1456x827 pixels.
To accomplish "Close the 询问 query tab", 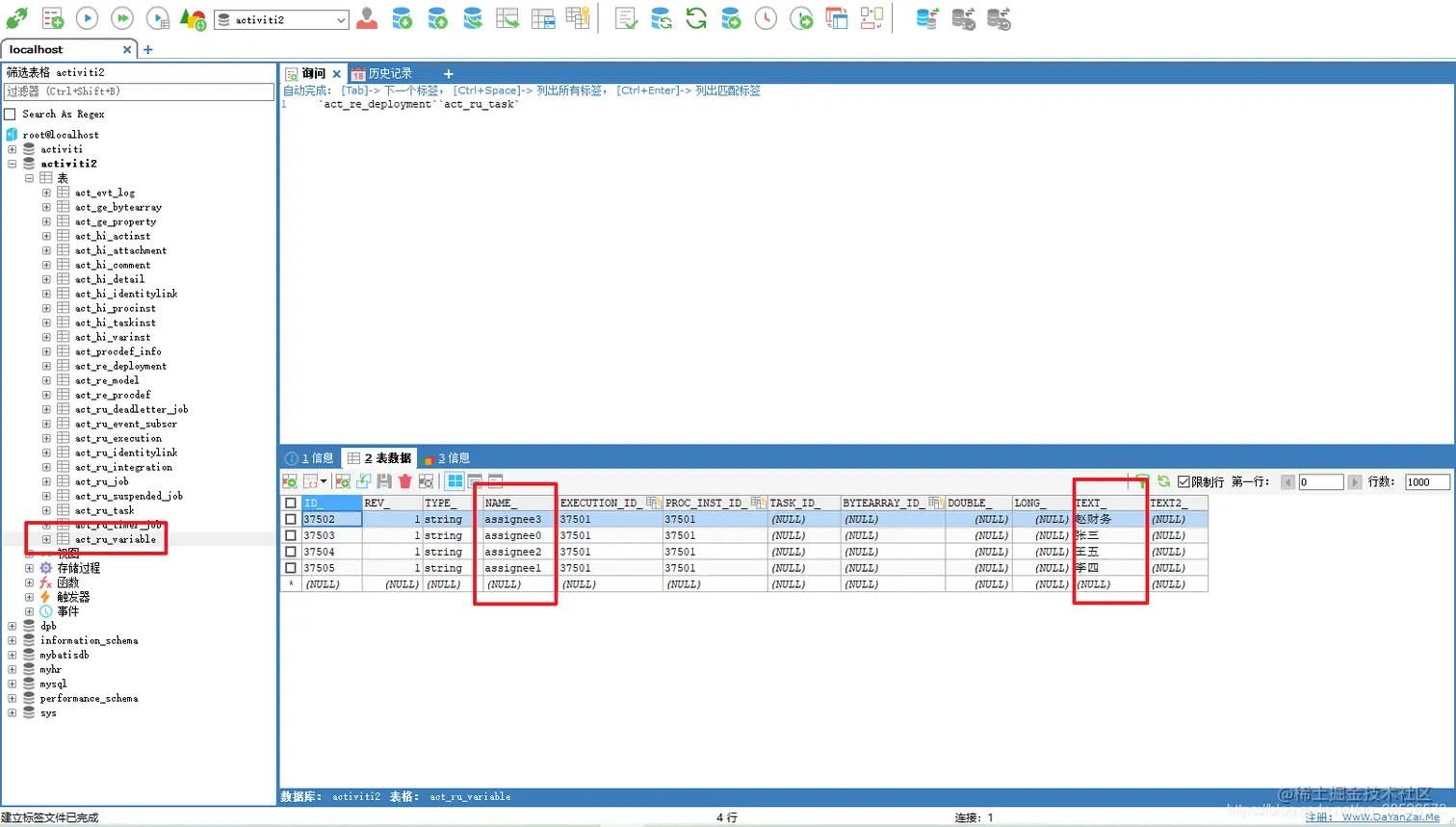I will 336,73.
